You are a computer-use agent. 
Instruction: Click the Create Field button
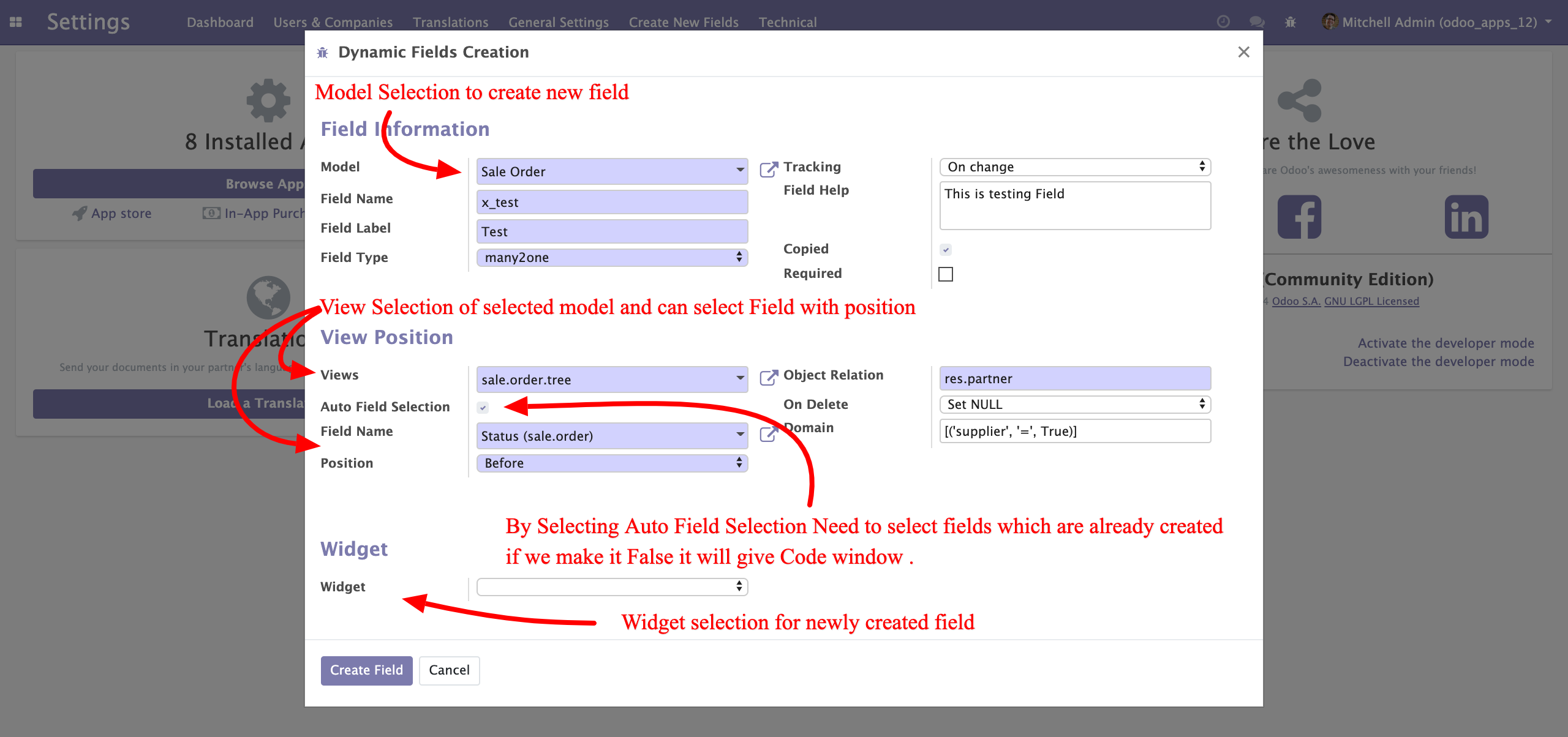366,670
